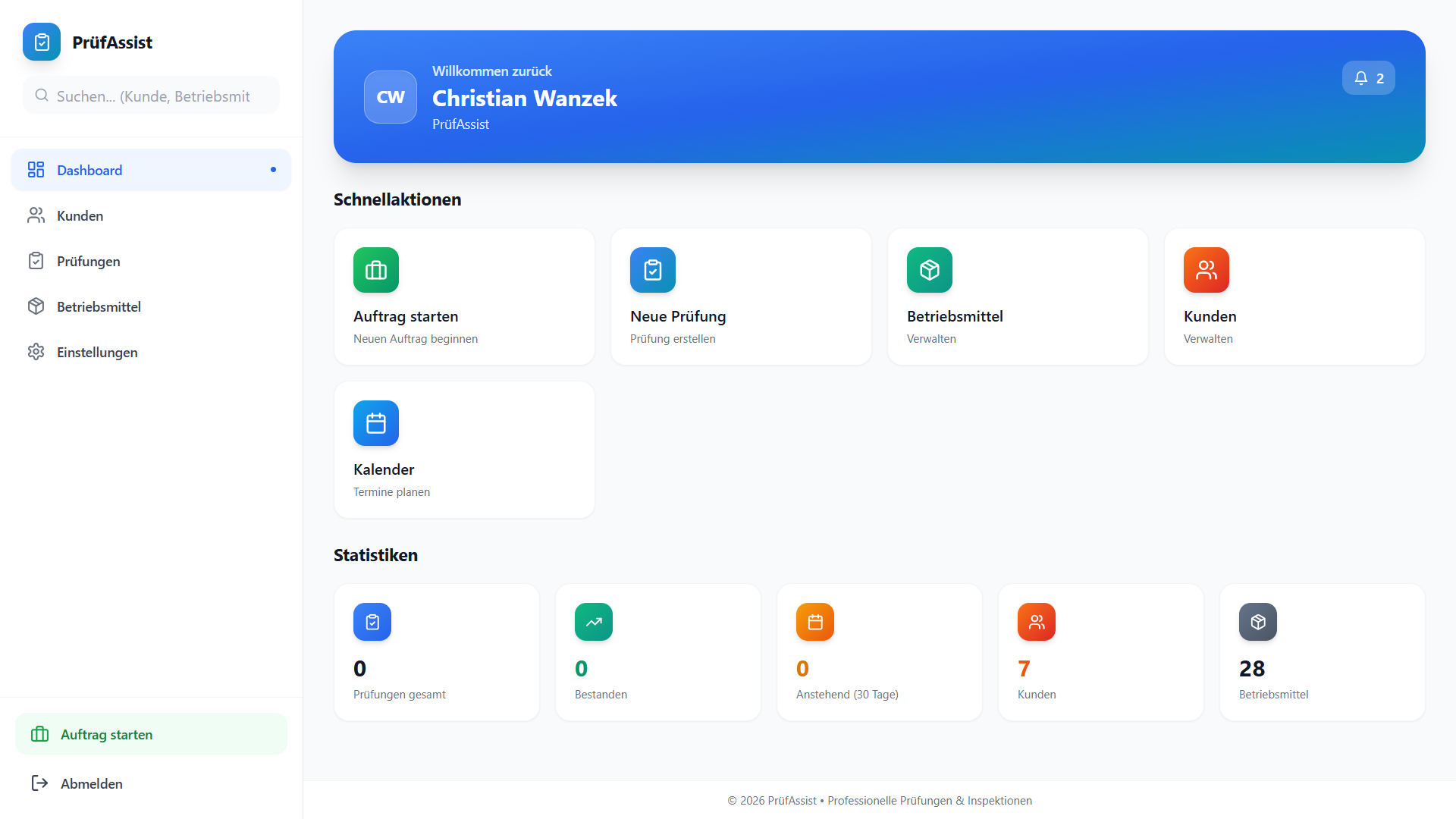Select the blue clipboard icon on Neue Prüfung card

(652, 269)
